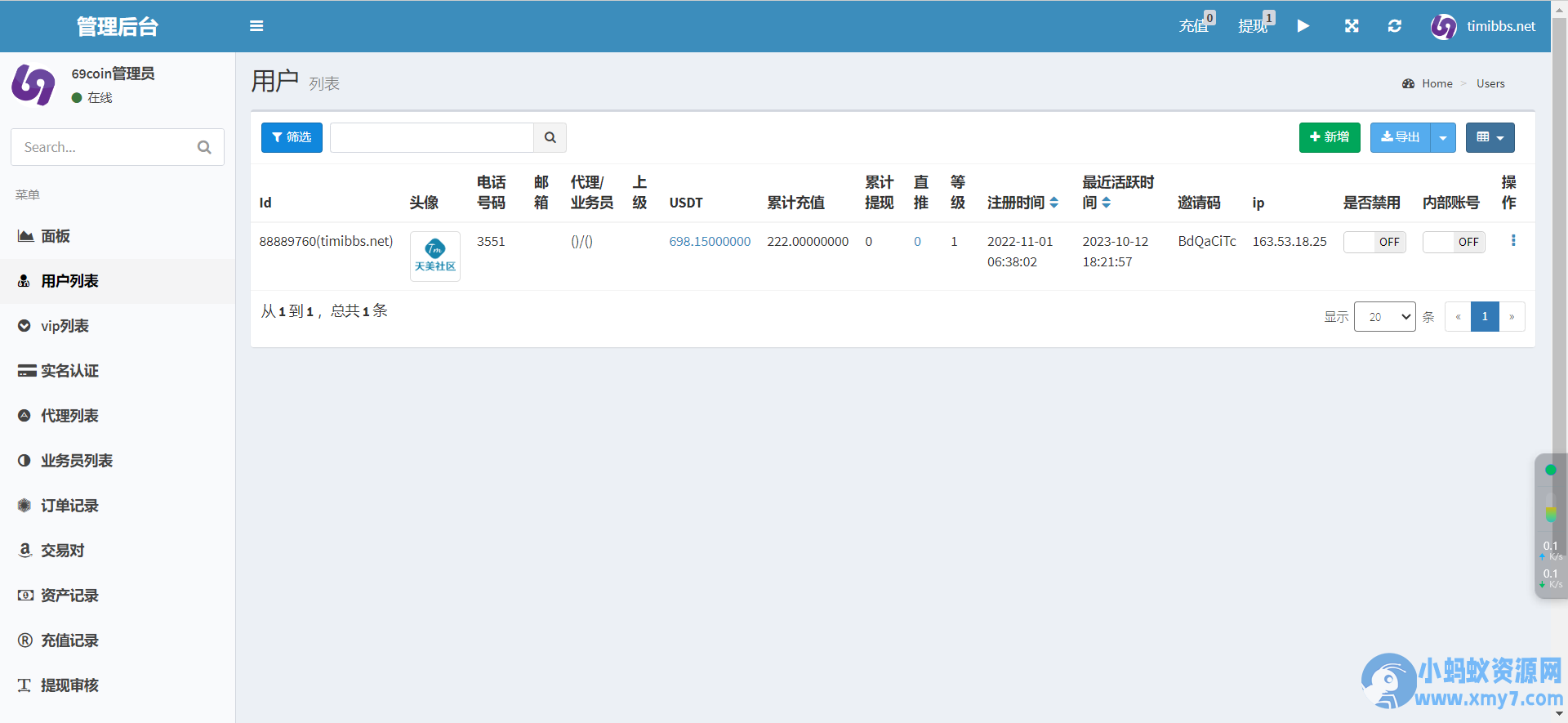This screenshot has width=1568, height=723.
Task: Refresh page using top bar refresh icon
Action: (x=1395, y=26)
